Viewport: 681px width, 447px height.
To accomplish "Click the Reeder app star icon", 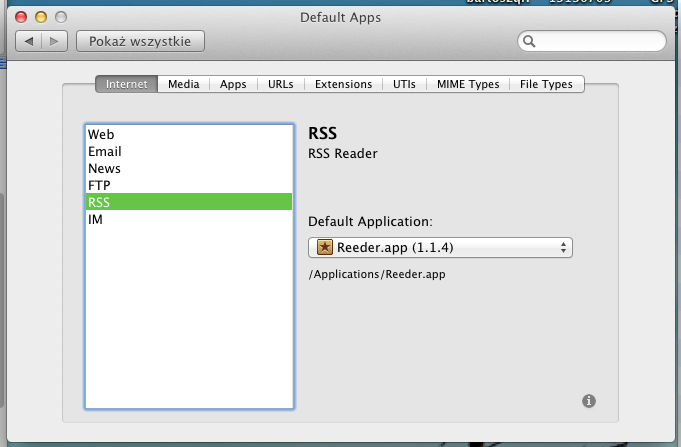I will (323, 247).
